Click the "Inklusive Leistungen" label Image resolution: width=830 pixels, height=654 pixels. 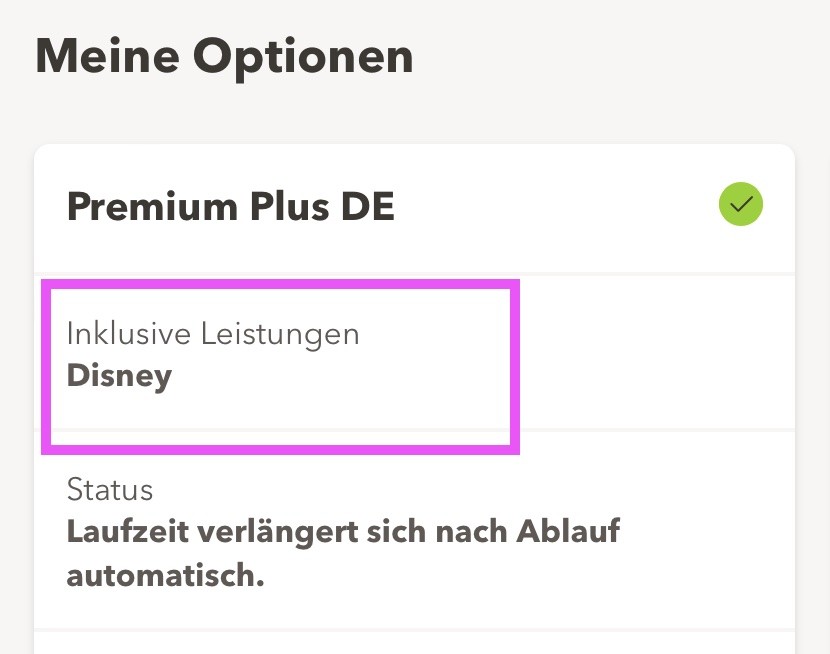point(213,333)
